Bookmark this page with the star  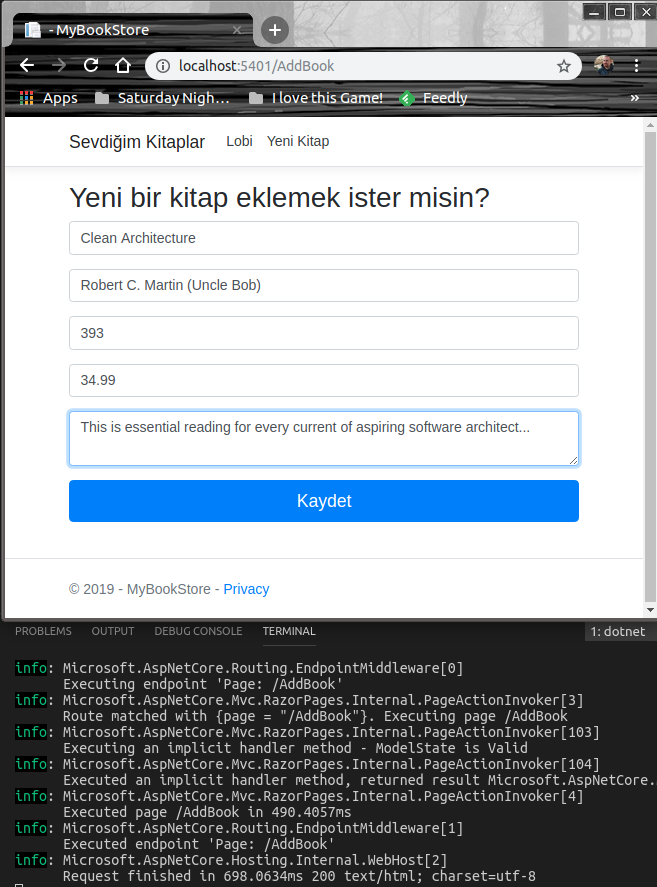[564, 66]
